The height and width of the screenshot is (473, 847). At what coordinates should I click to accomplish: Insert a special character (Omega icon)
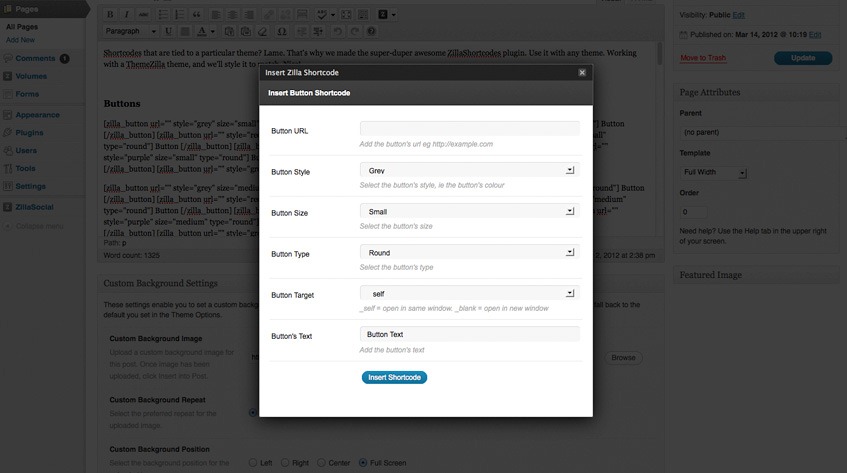point(281,31)
